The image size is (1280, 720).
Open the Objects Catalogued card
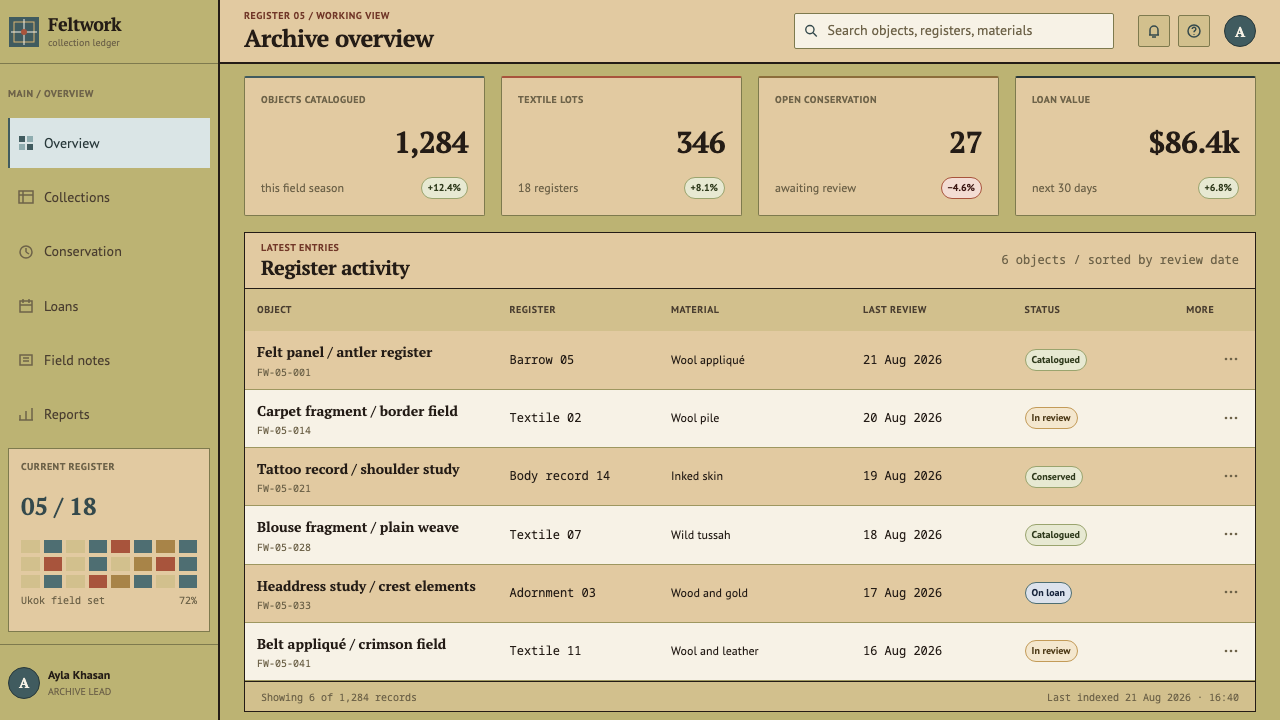point(365,146)
